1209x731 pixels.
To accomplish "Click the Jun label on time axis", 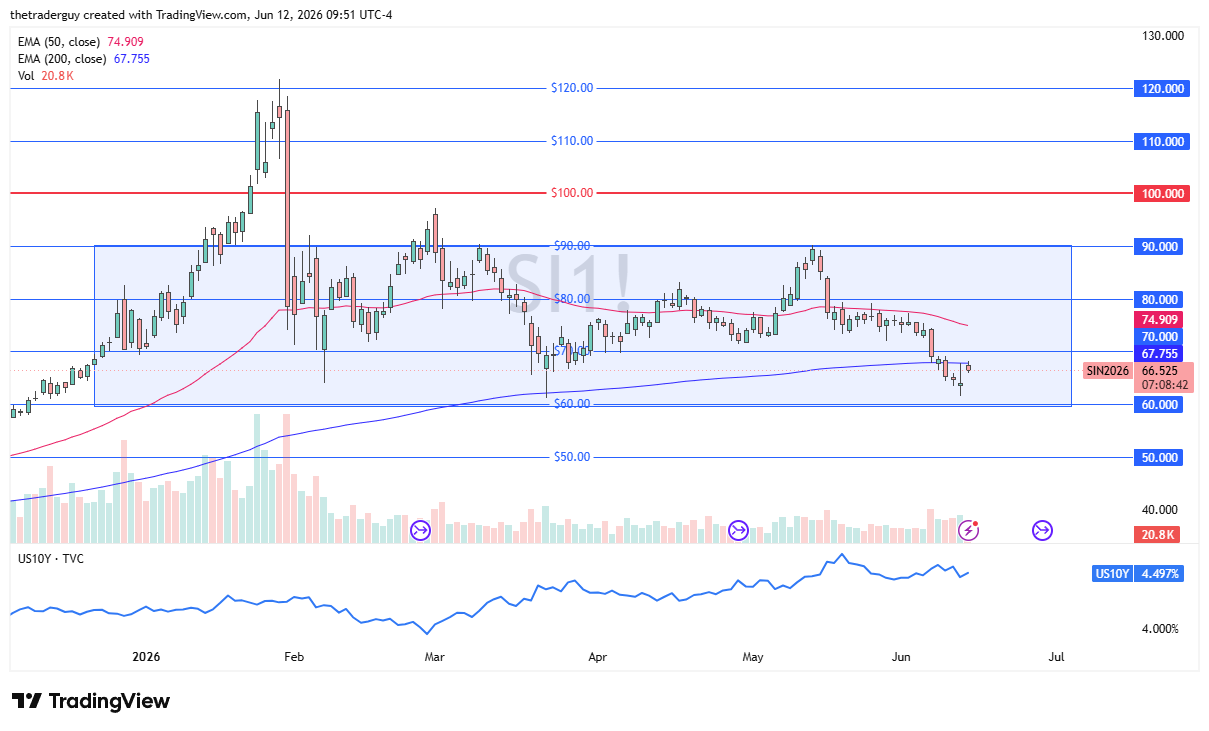I will coord(901,658).
